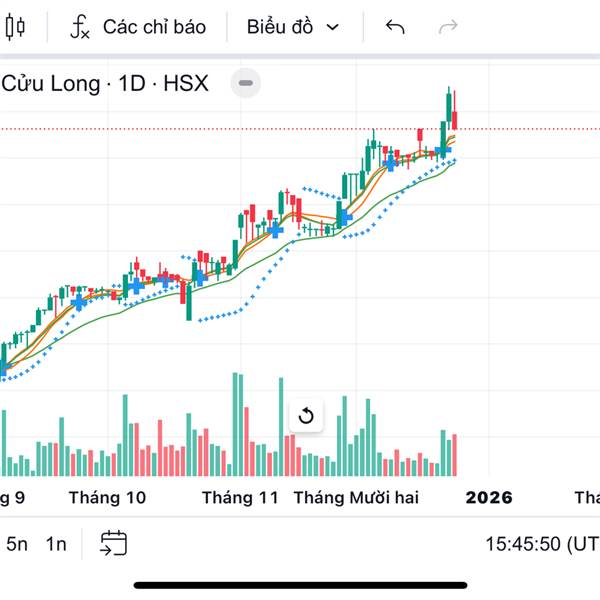Open the candlestick chart type selector
The width and height of the screenshot is (600, 600).
(15, 28)
